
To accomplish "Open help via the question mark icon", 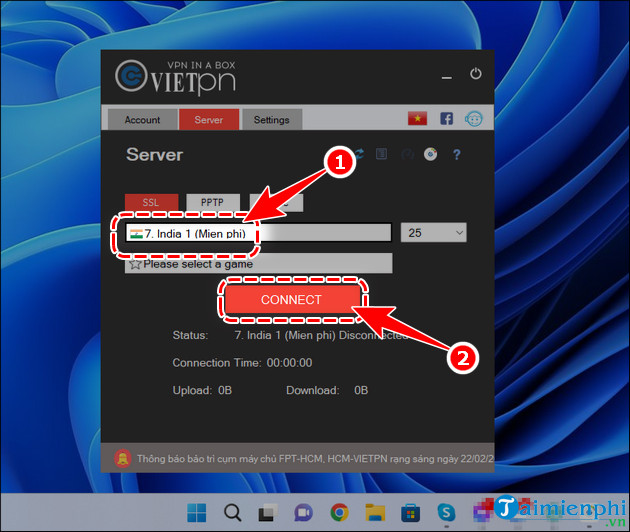I will [x=456, y=155].
